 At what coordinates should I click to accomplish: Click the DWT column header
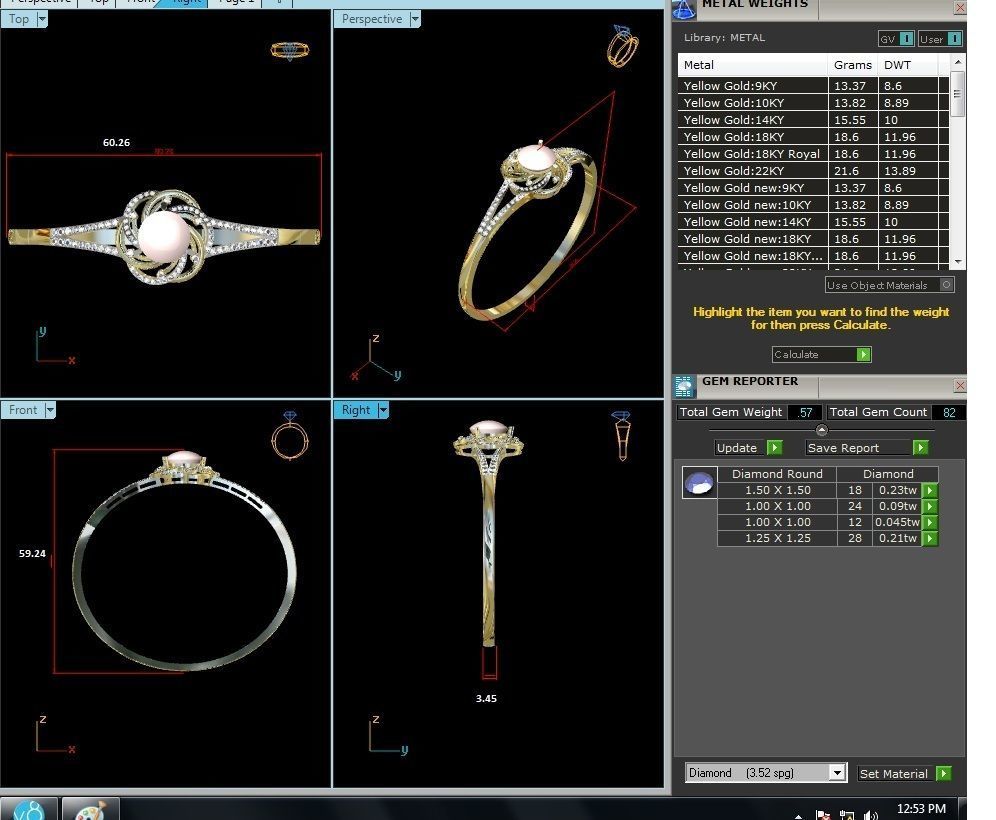(907, 65)
